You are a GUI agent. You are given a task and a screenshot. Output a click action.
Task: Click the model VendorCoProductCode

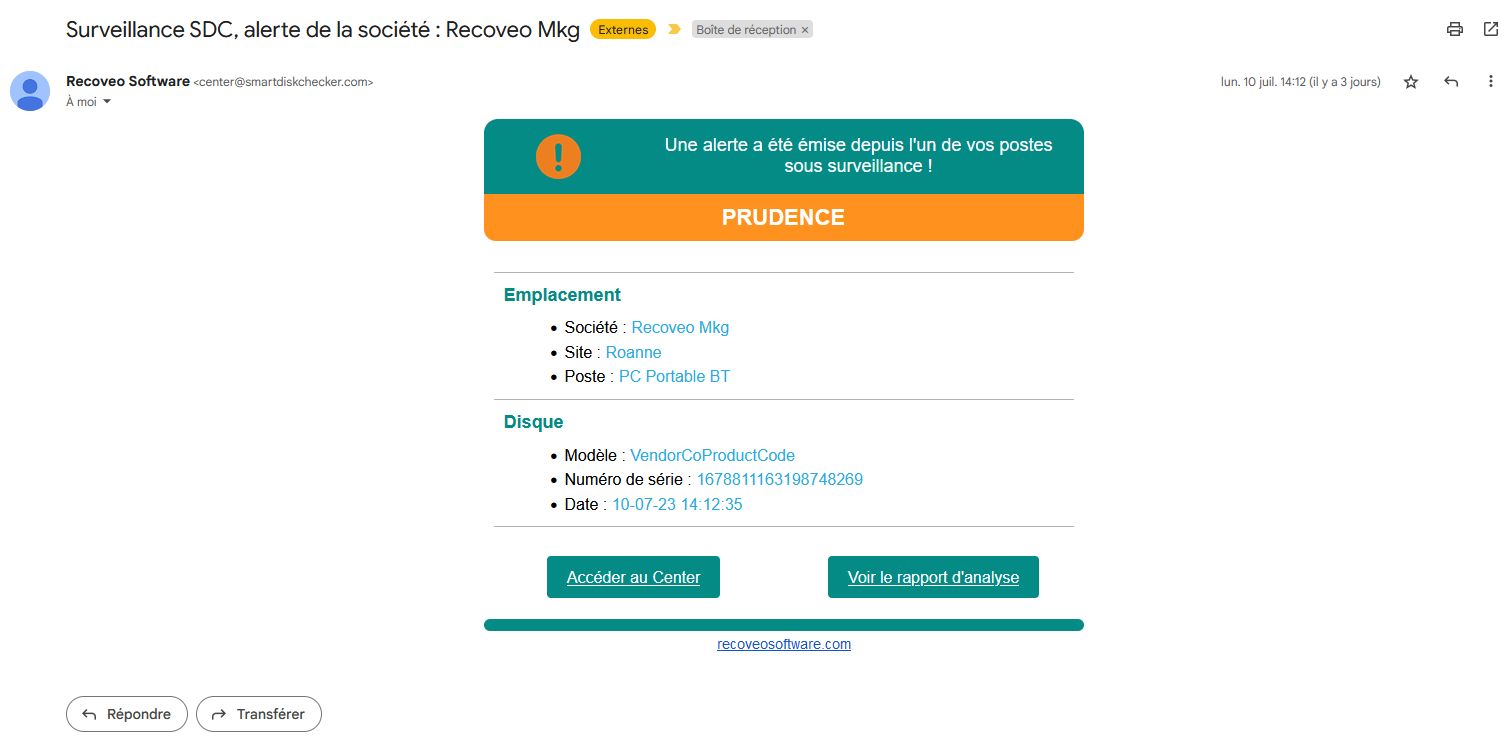712,455
